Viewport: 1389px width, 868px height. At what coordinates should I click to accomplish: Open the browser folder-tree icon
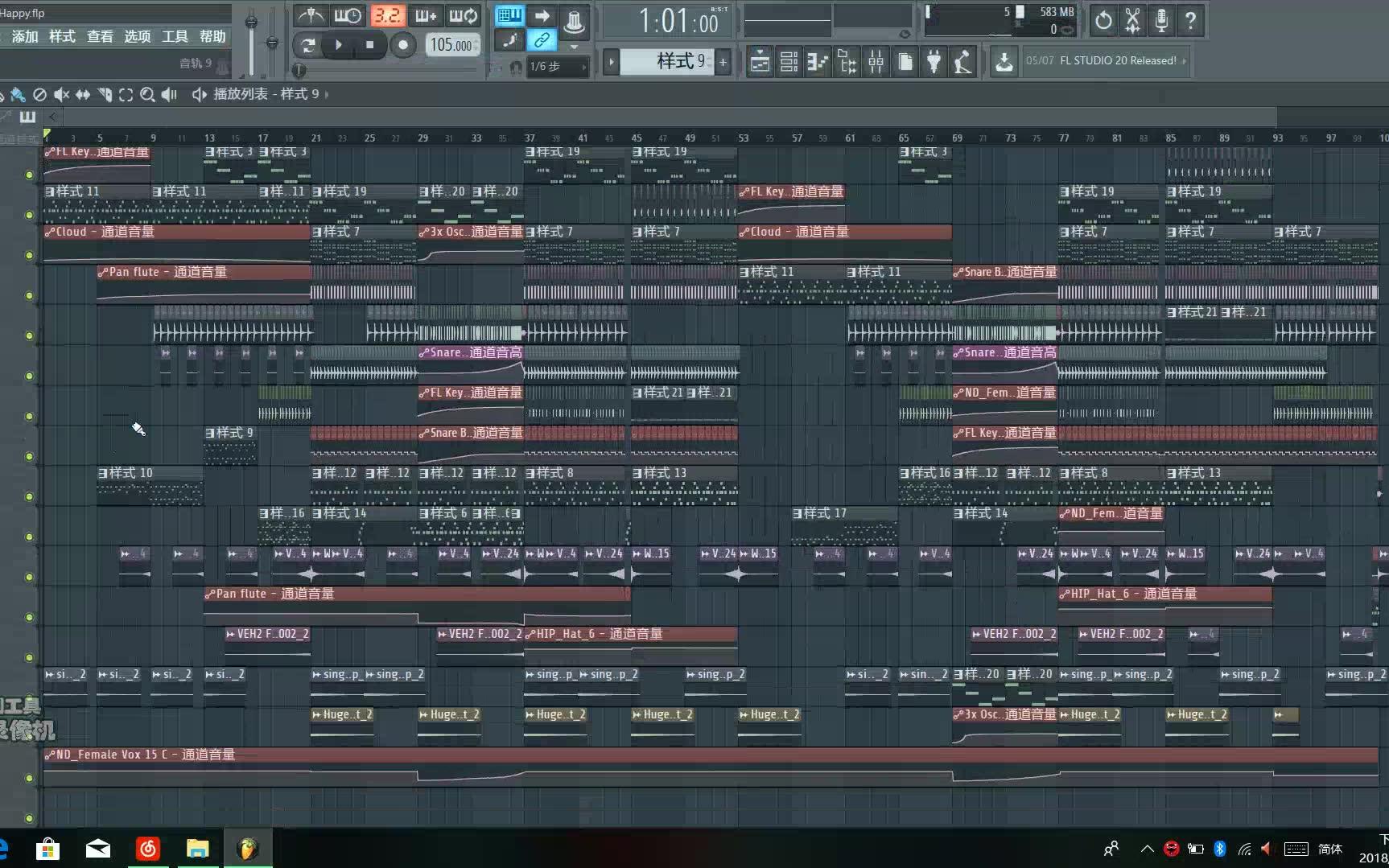click(x=847, y=61)
